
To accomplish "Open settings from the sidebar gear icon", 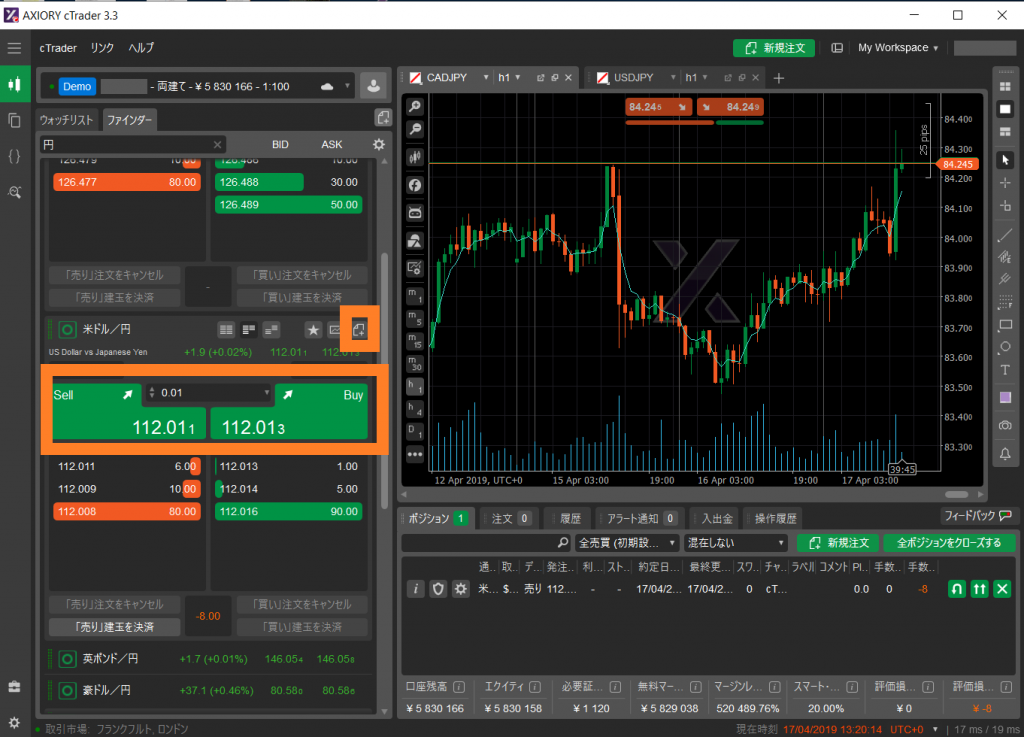I will (14, 722).
